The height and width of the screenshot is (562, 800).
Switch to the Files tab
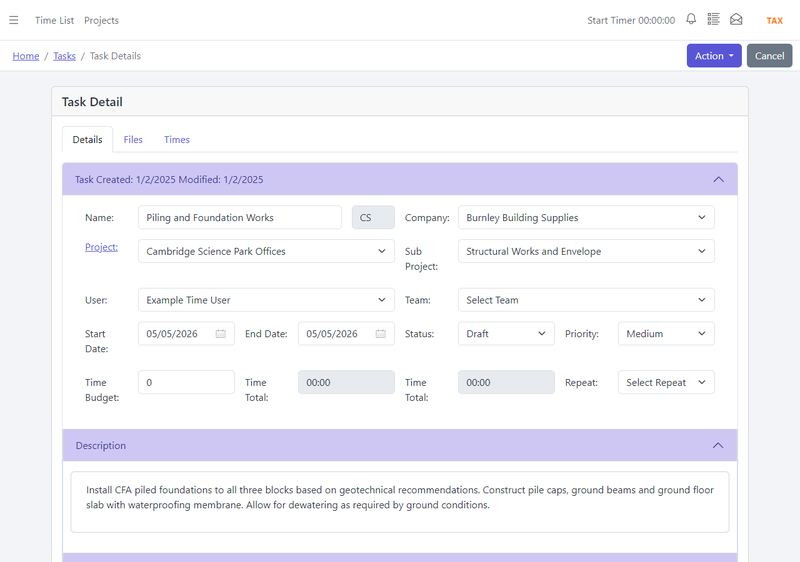[133, 140]
